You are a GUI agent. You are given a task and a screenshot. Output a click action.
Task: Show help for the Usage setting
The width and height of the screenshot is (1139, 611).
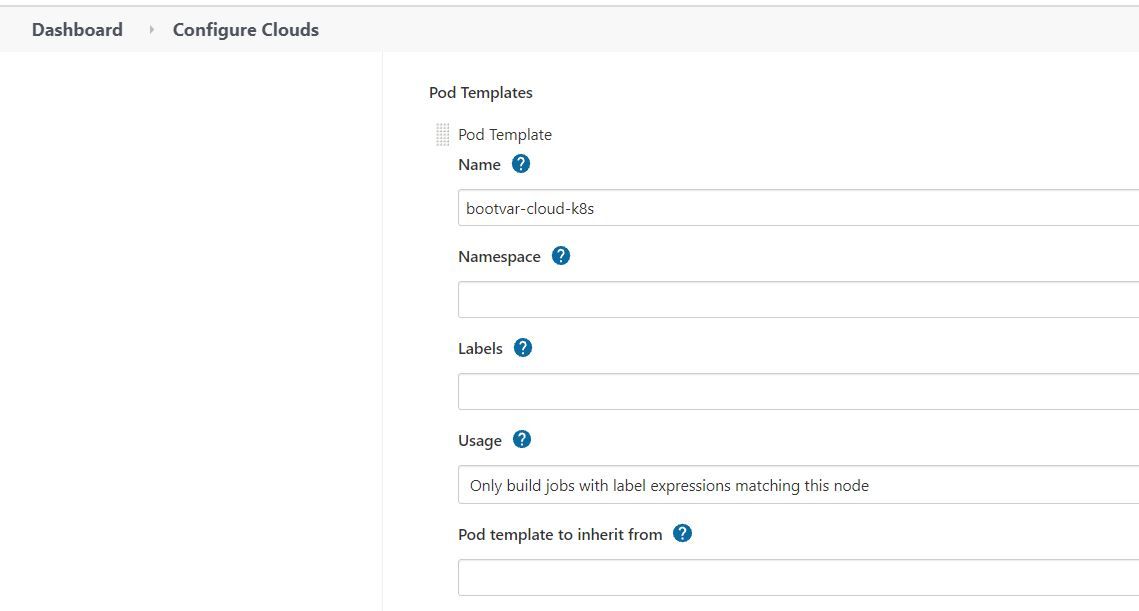pos(522,440)
